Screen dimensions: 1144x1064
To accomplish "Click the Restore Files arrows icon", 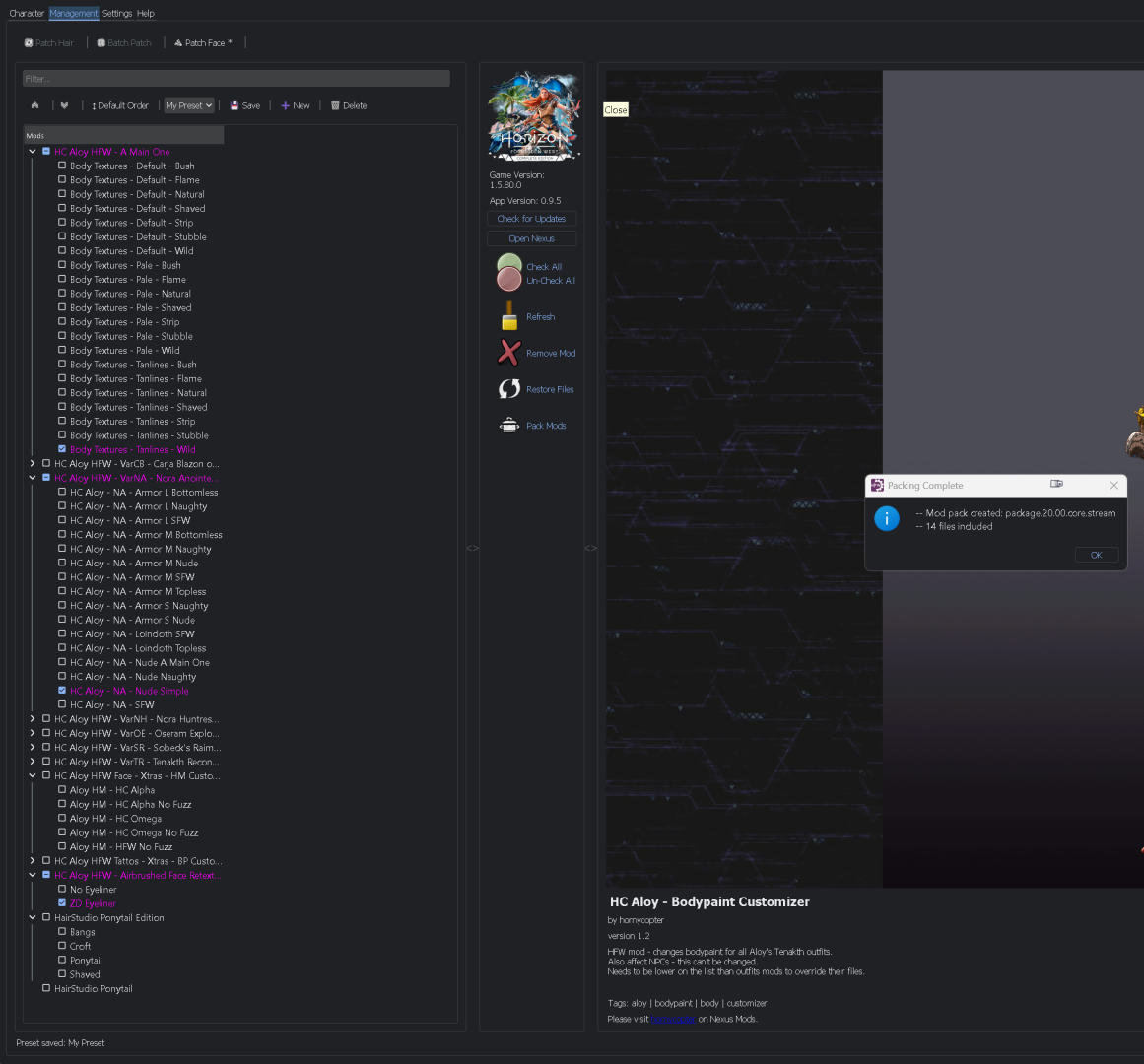I will click(x=509, y=389).
